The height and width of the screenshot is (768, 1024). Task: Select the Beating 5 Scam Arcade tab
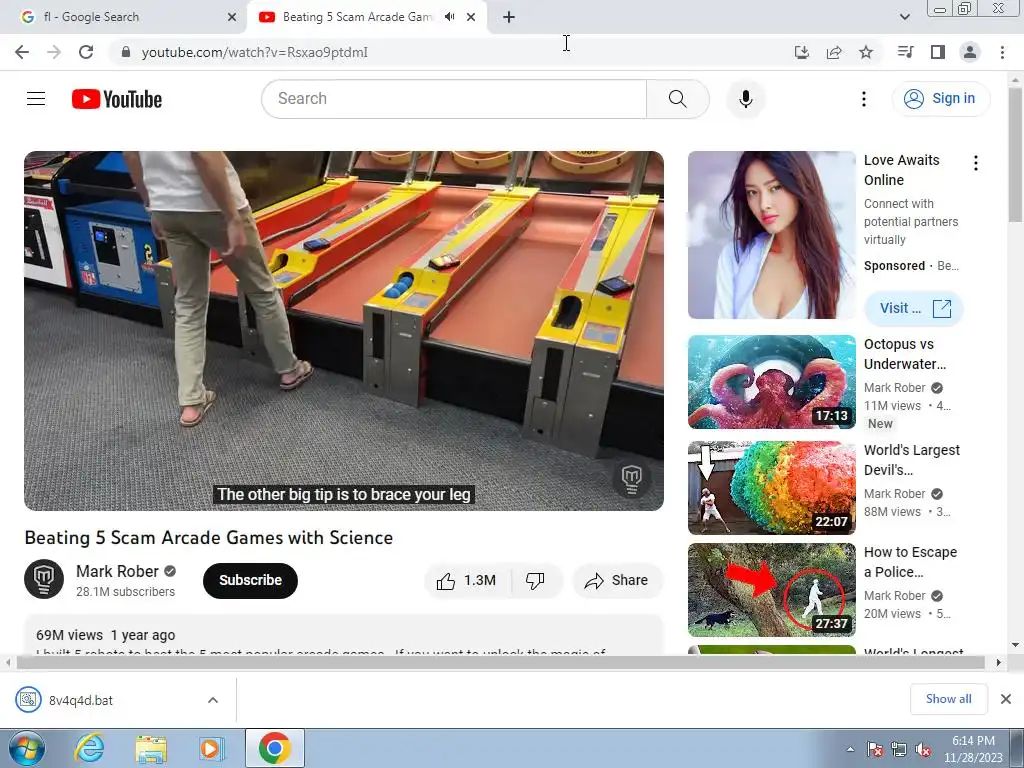[357, 17]
